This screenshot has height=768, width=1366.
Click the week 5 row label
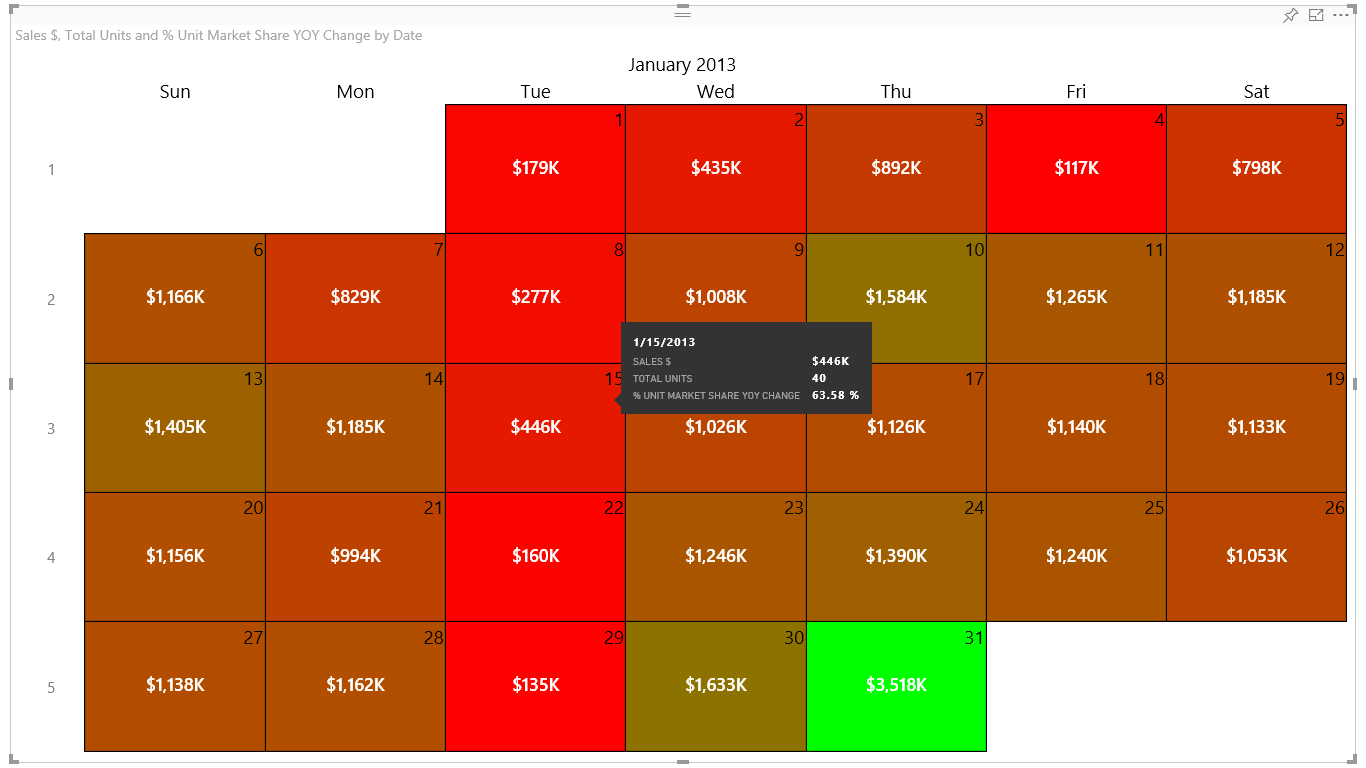coord(51,688)
